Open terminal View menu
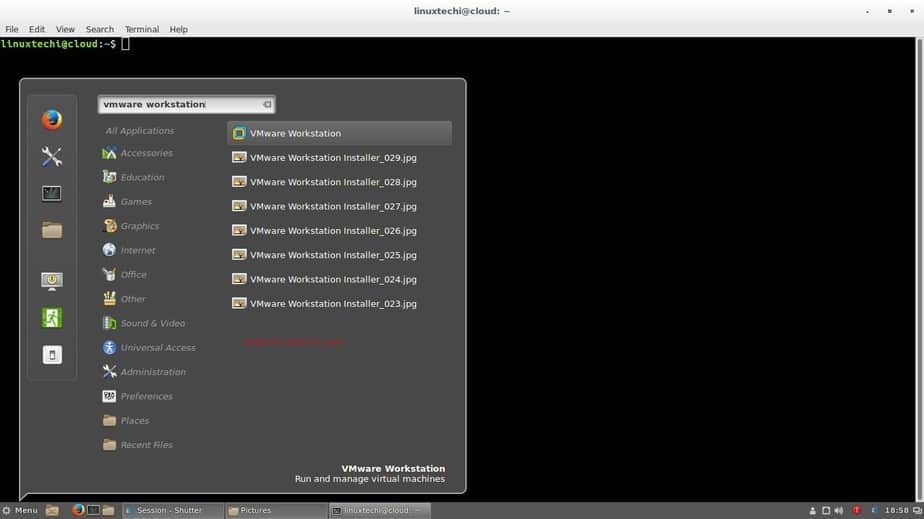This screenshot has height=519, width=924. pos(65,29)
